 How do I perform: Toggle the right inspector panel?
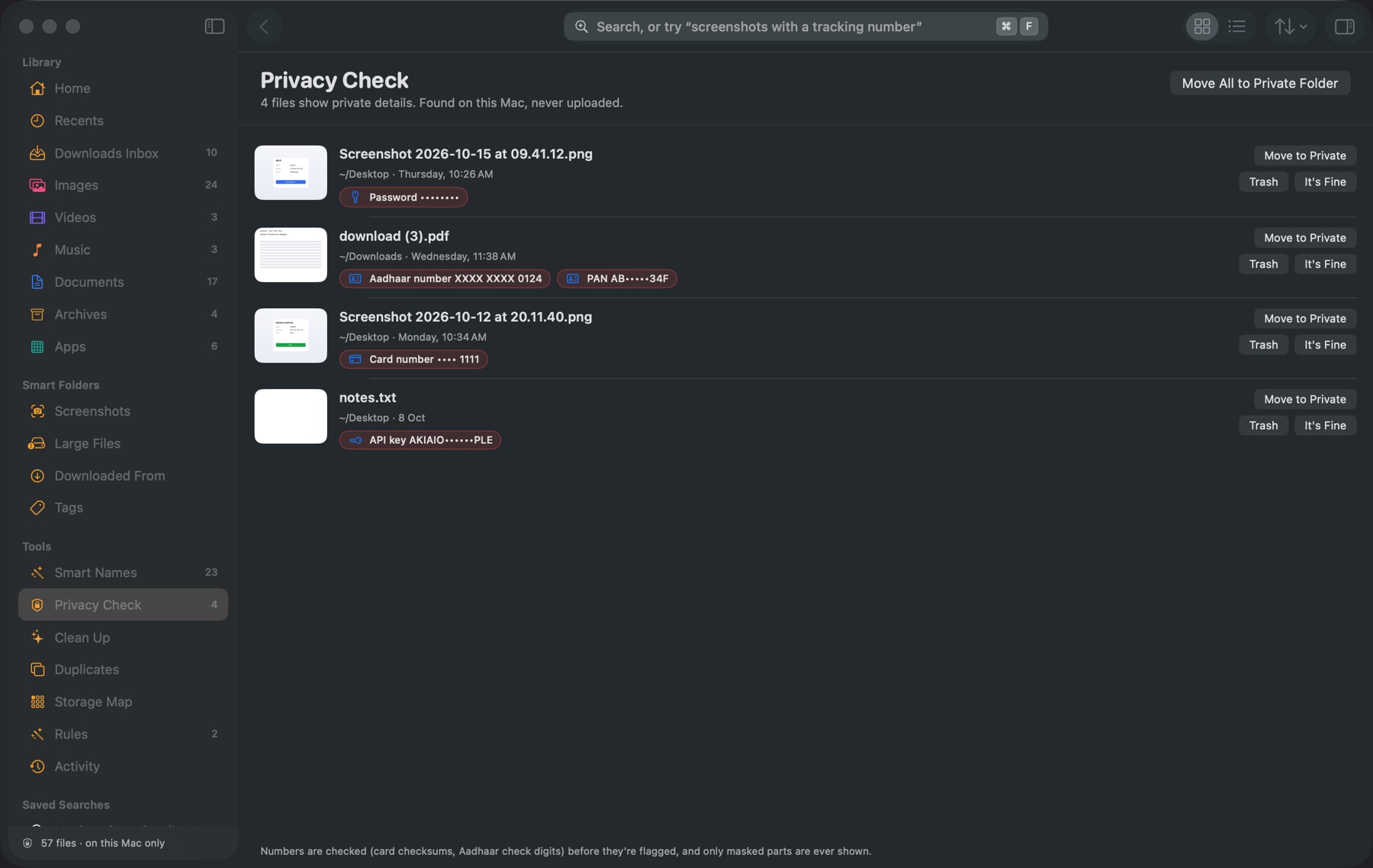tap(1344, 27)
